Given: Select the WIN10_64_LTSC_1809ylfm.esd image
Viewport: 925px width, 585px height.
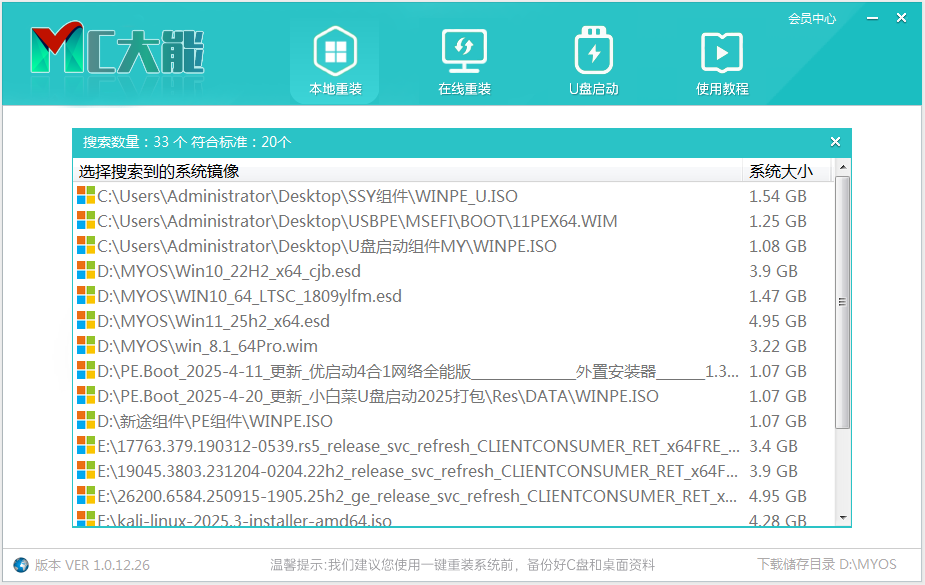Looking at the screenshot, I should 249,296.
